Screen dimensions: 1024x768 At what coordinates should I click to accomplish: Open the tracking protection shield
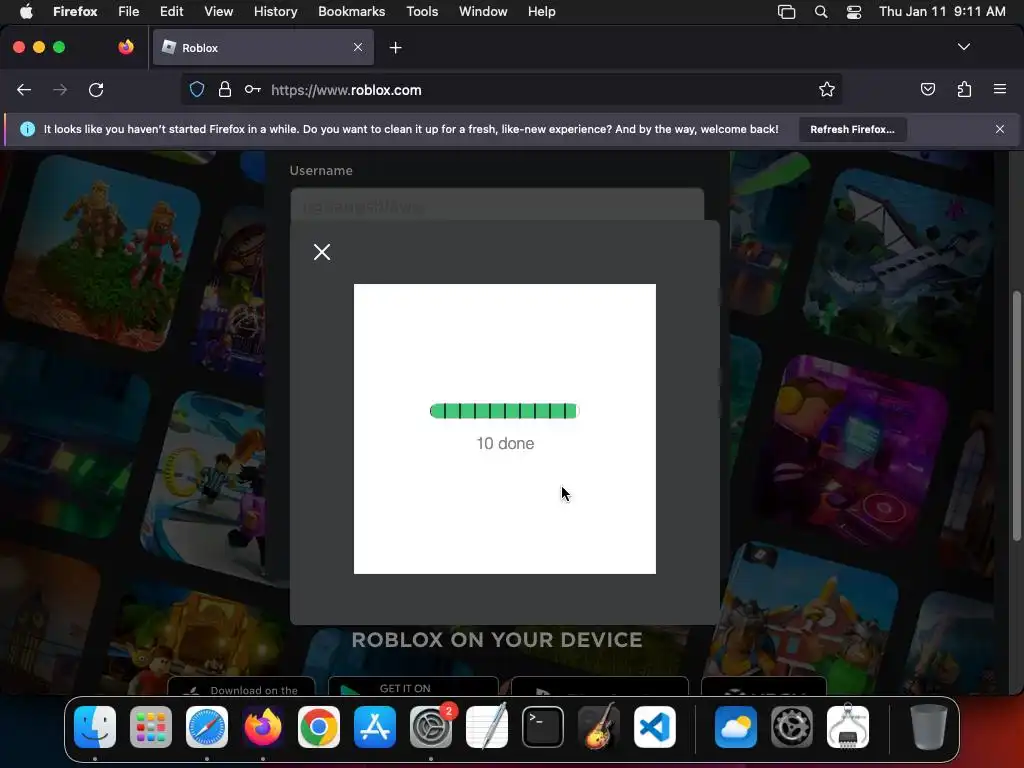point(197,90)
